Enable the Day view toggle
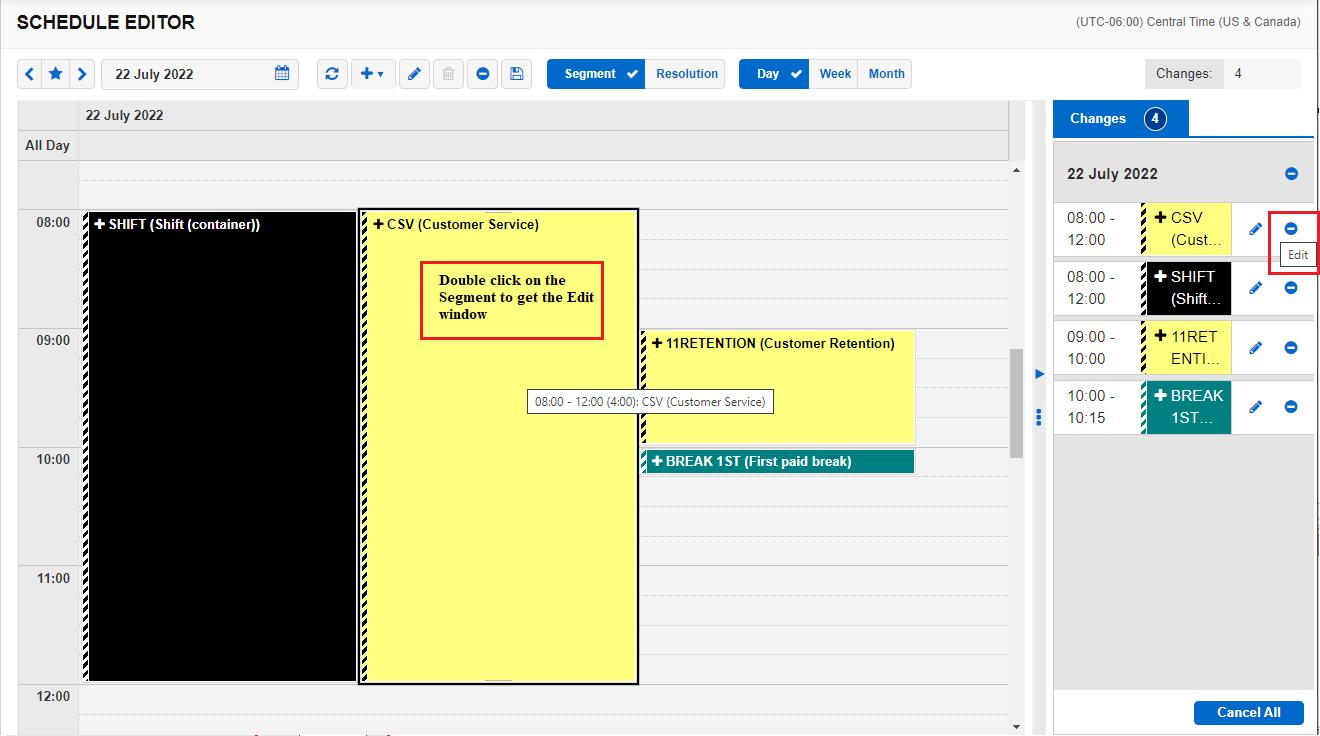This screenshot has height=736, width=1320. [773, 73]
